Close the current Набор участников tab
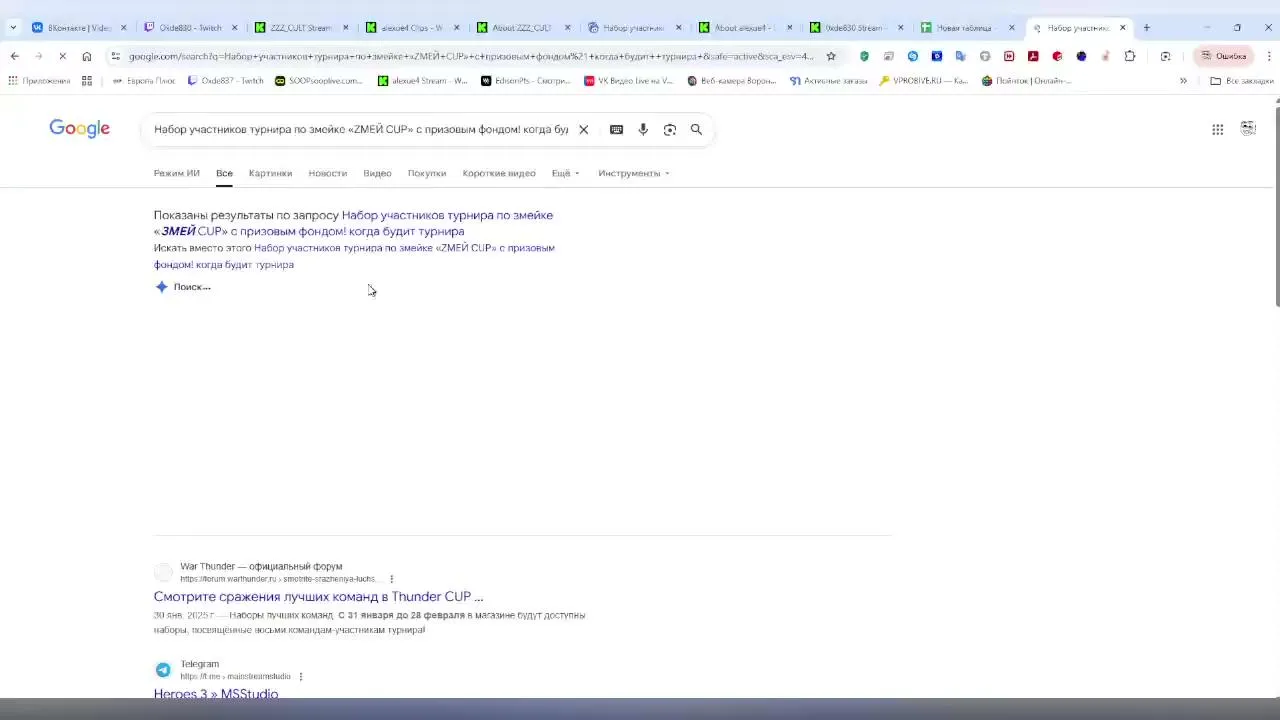 pyautogui.click(x=1122, y=27)
